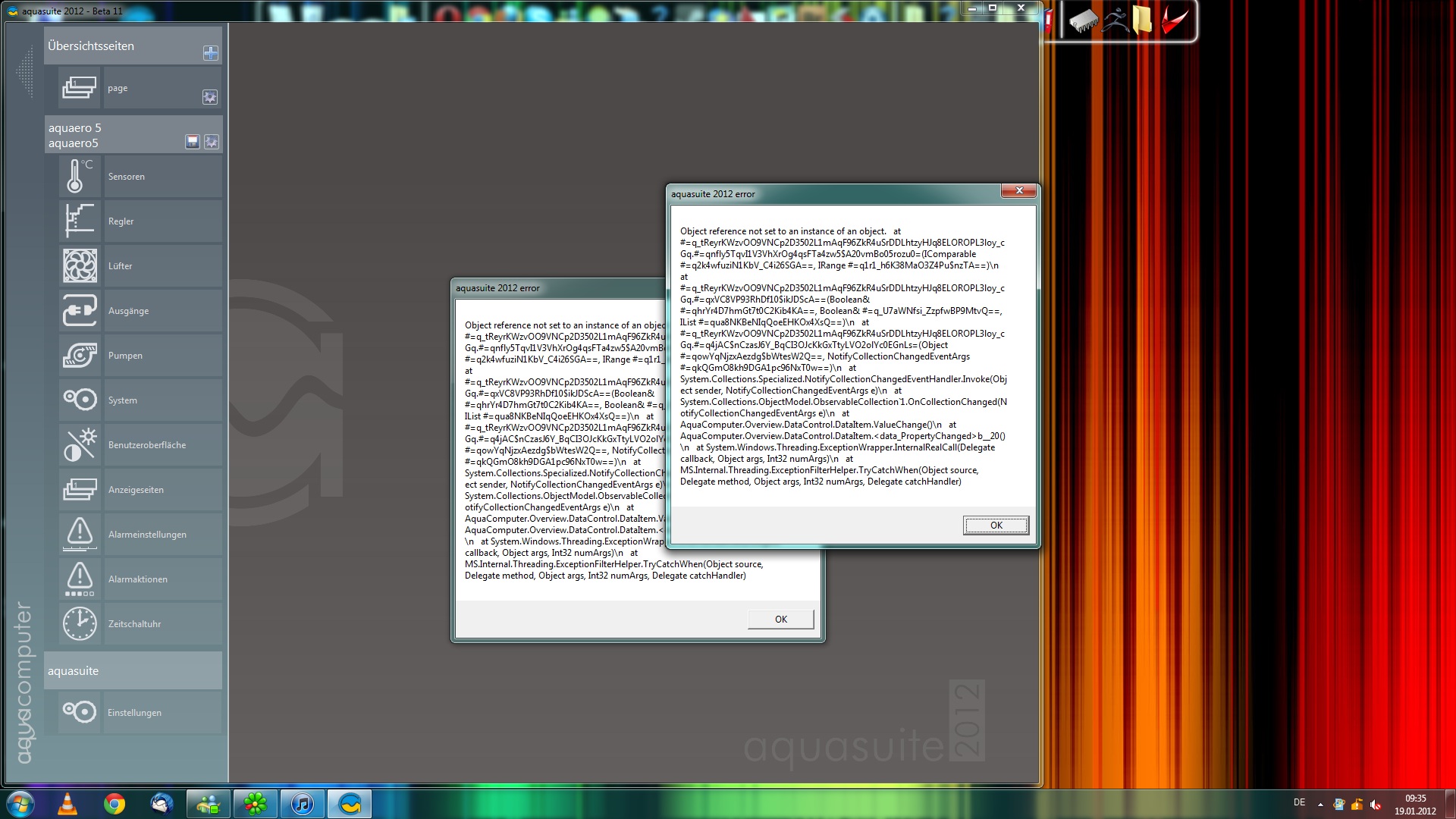Show hidden tray icons arrow
This screenshot has width=1456, height=819.
[1320, 805]
